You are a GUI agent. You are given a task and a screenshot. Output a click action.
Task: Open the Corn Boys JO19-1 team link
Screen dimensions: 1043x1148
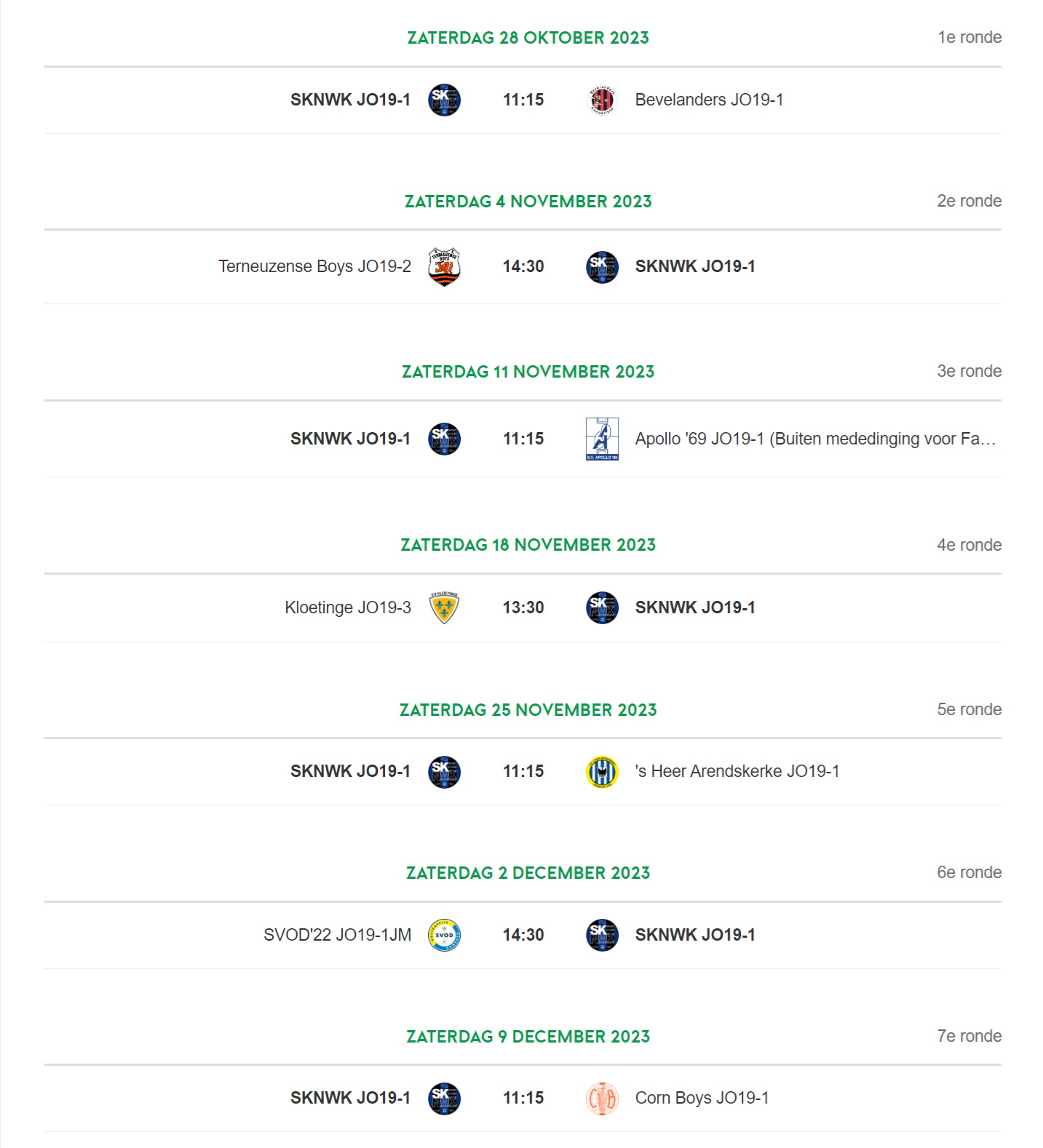click(702, 1098)
